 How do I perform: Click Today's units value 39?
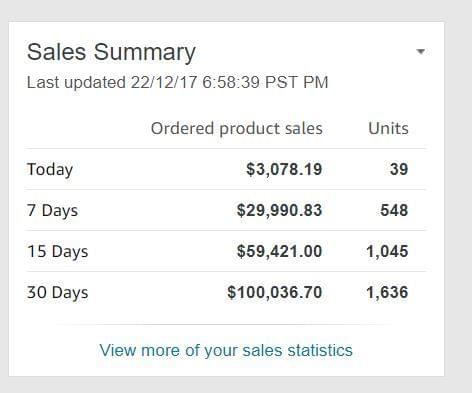click(399, 169)
